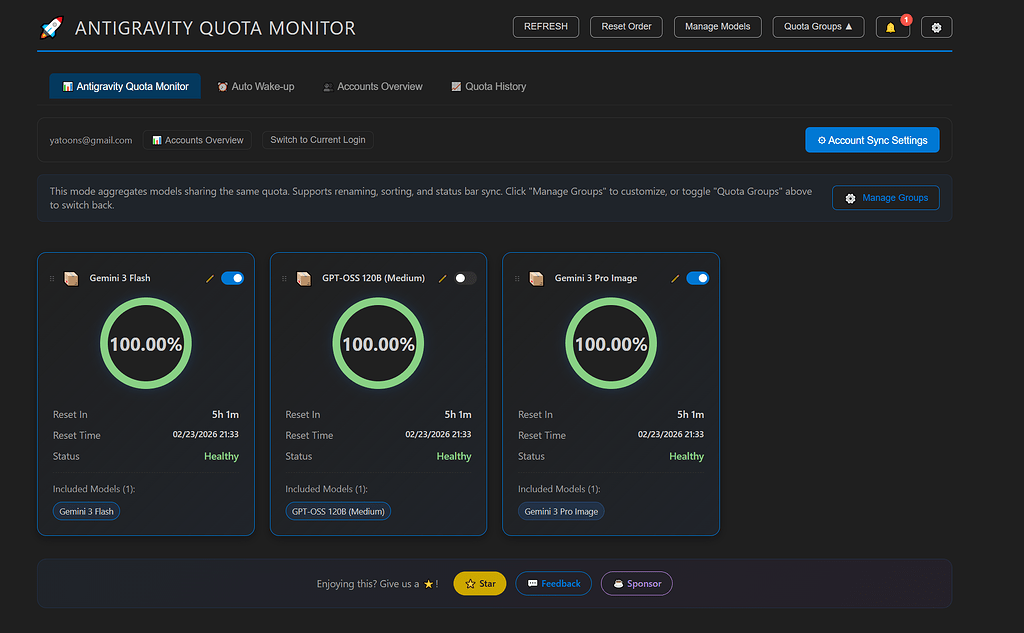Click the rocket logo icon

tap(52, 27)
